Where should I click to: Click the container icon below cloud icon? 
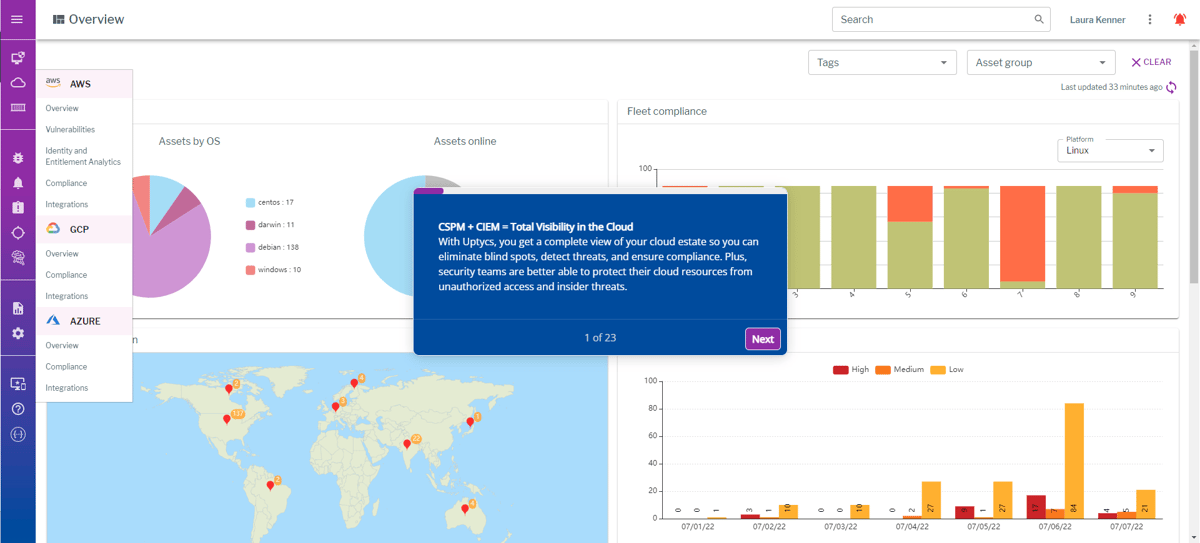click(18, 107)
